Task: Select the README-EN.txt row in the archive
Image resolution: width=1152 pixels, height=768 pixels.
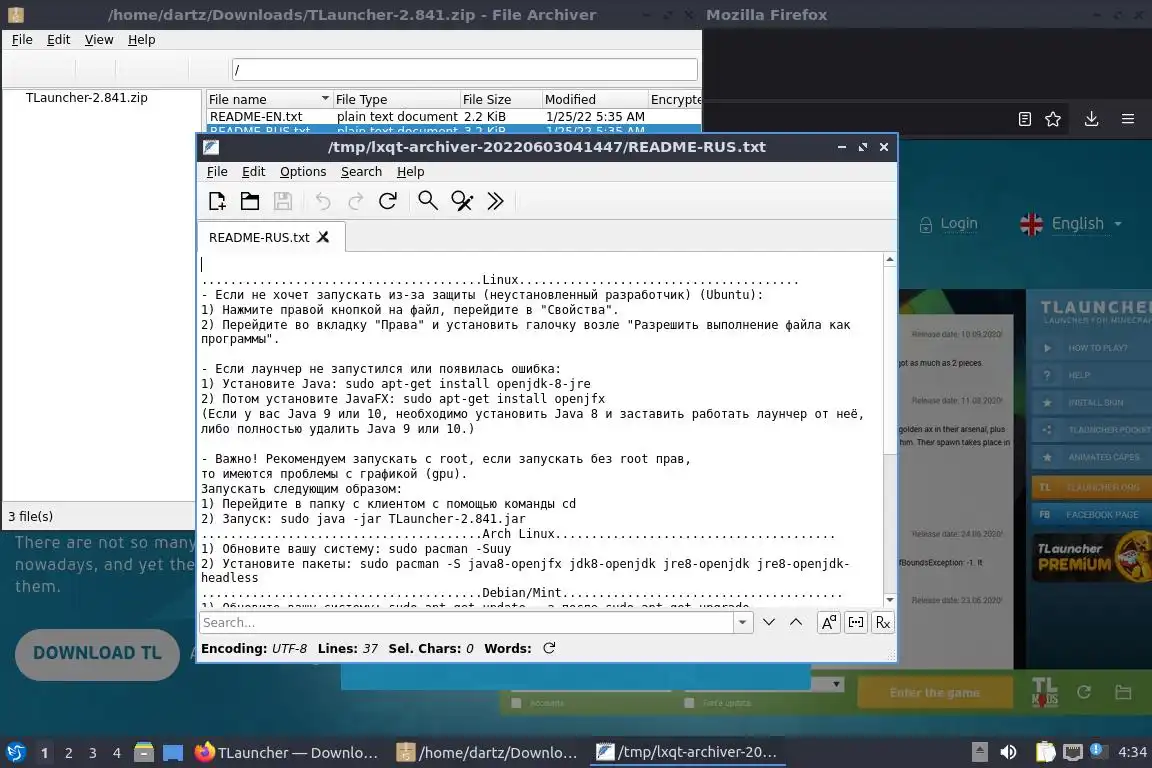Action: [453, 116]
